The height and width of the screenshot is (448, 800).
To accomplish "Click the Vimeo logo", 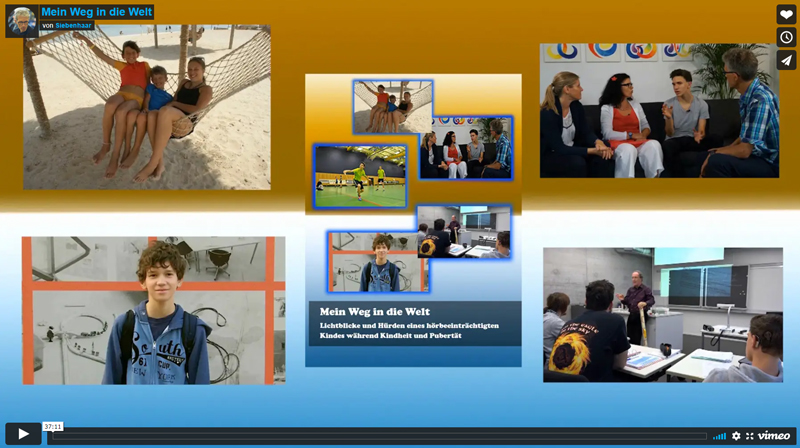I will (x=774, y=436).
